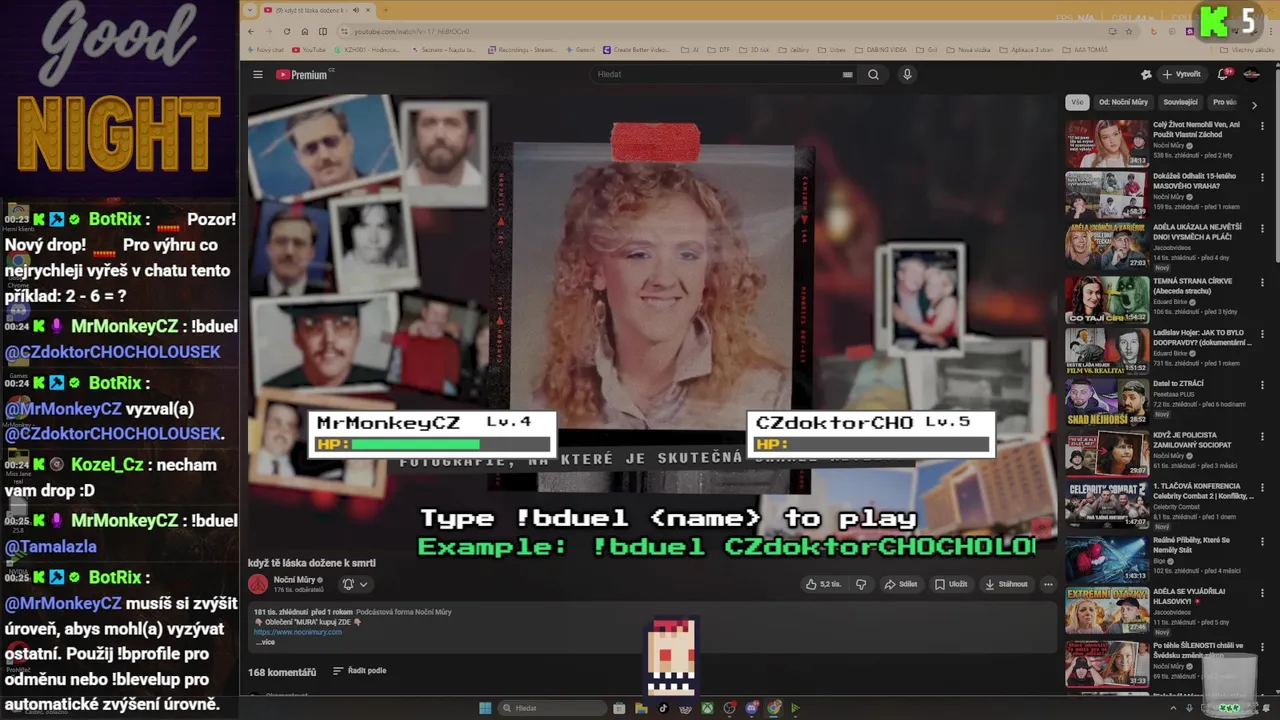Open Gemini bookmark in bookmarks bar
The width and height of the screenshot is (1280, 720).
581,50
